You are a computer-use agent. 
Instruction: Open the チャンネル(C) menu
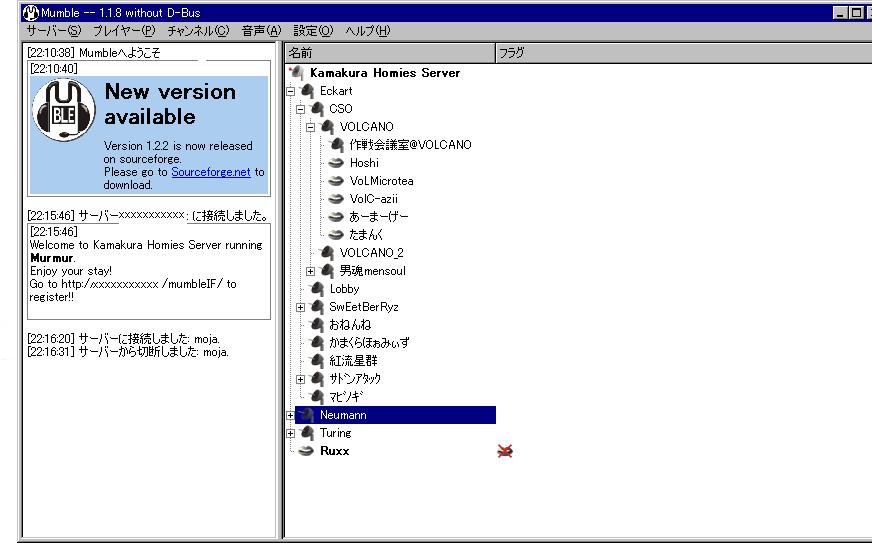pyautogui.click(x=198, y=31)
